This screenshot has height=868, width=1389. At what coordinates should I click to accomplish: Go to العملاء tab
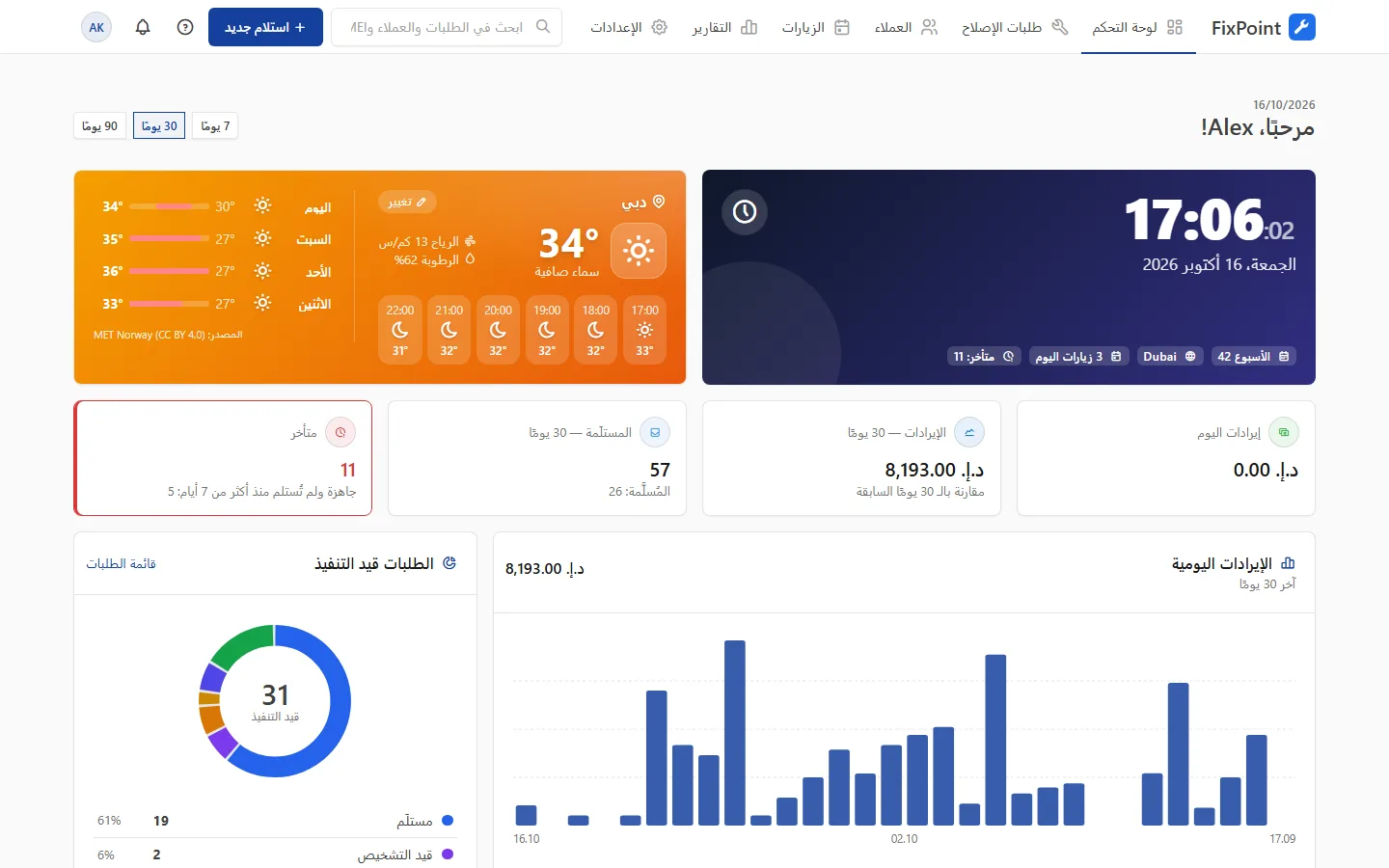click(906, 27)
